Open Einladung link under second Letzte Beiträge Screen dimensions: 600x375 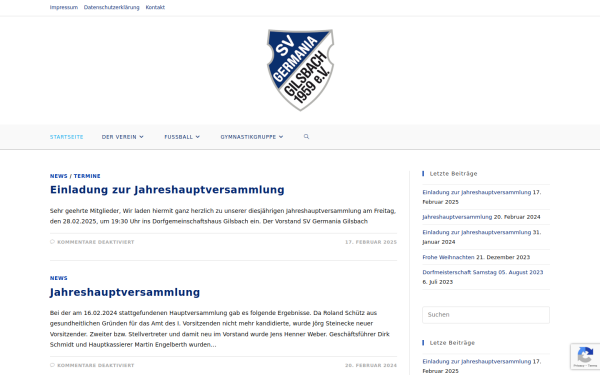477,361
